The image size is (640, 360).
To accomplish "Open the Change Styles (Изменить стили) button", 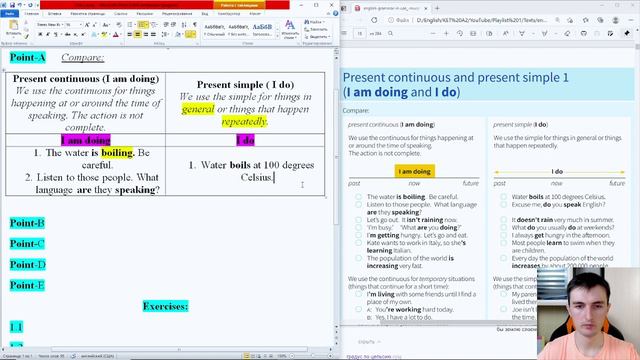I will coord(290,29).
